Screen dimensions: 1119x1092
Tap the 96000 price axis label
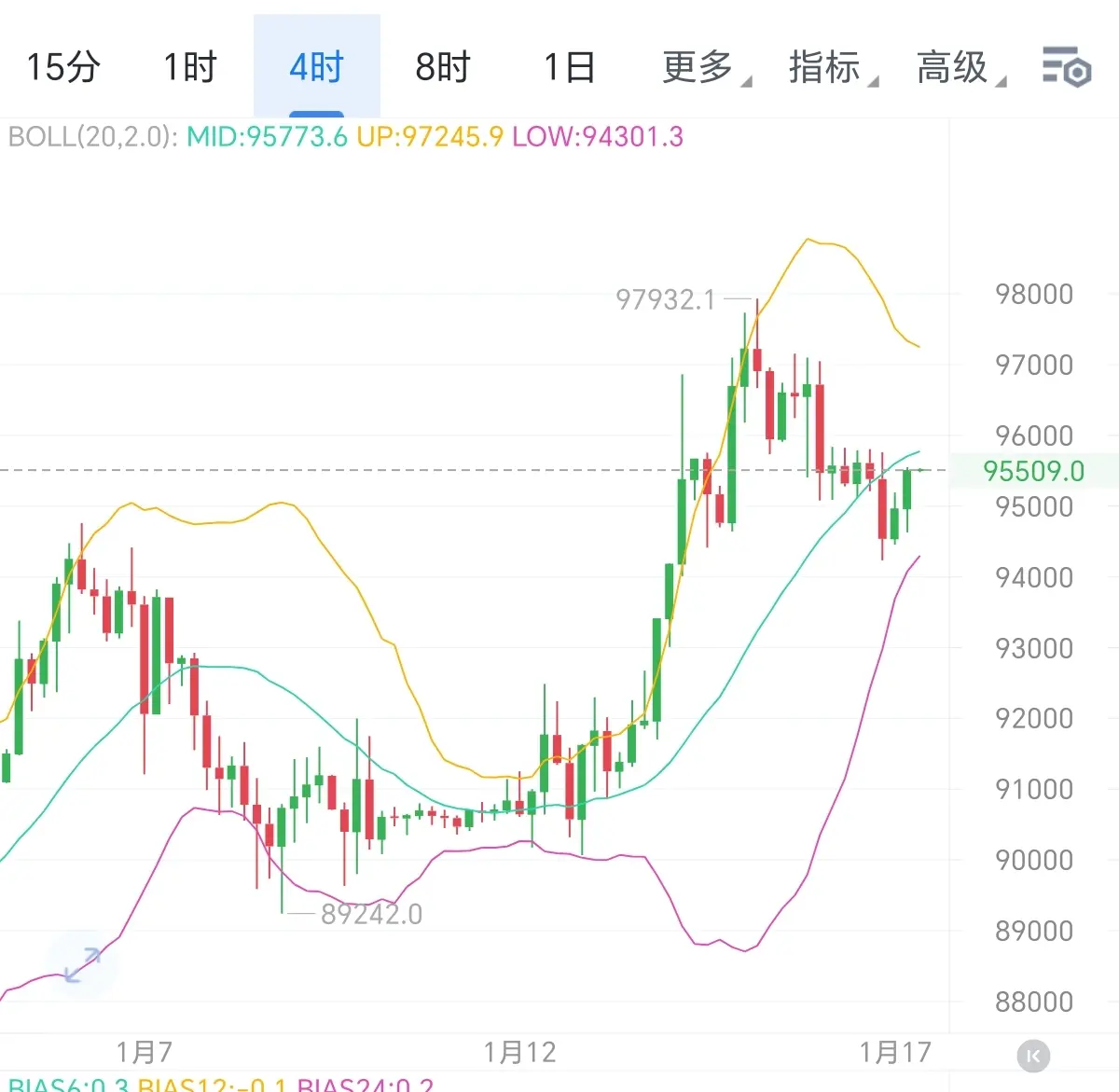pos(1034,435)
